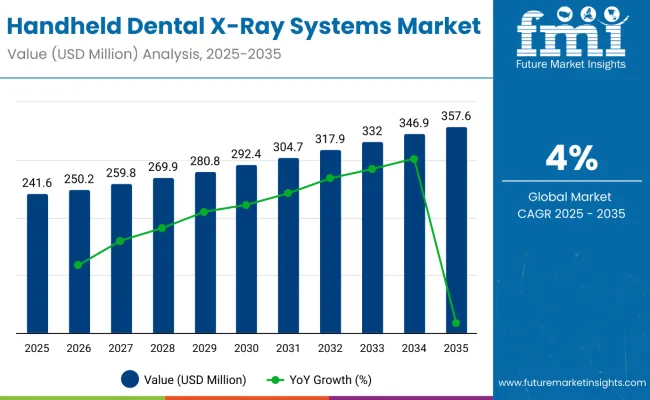
Task: Click the '259.8' value label
Action: pyautogui.click(x=121, y=173)
